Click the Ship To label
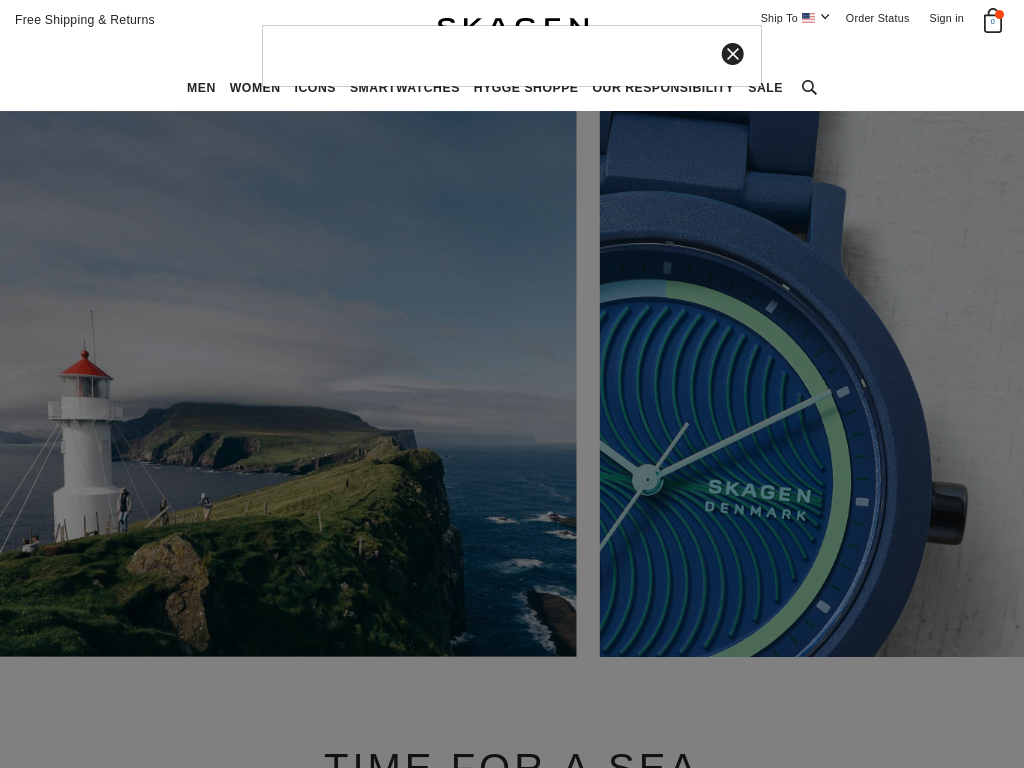This screenshot has width=1024, height=768. tap(778, 18)
